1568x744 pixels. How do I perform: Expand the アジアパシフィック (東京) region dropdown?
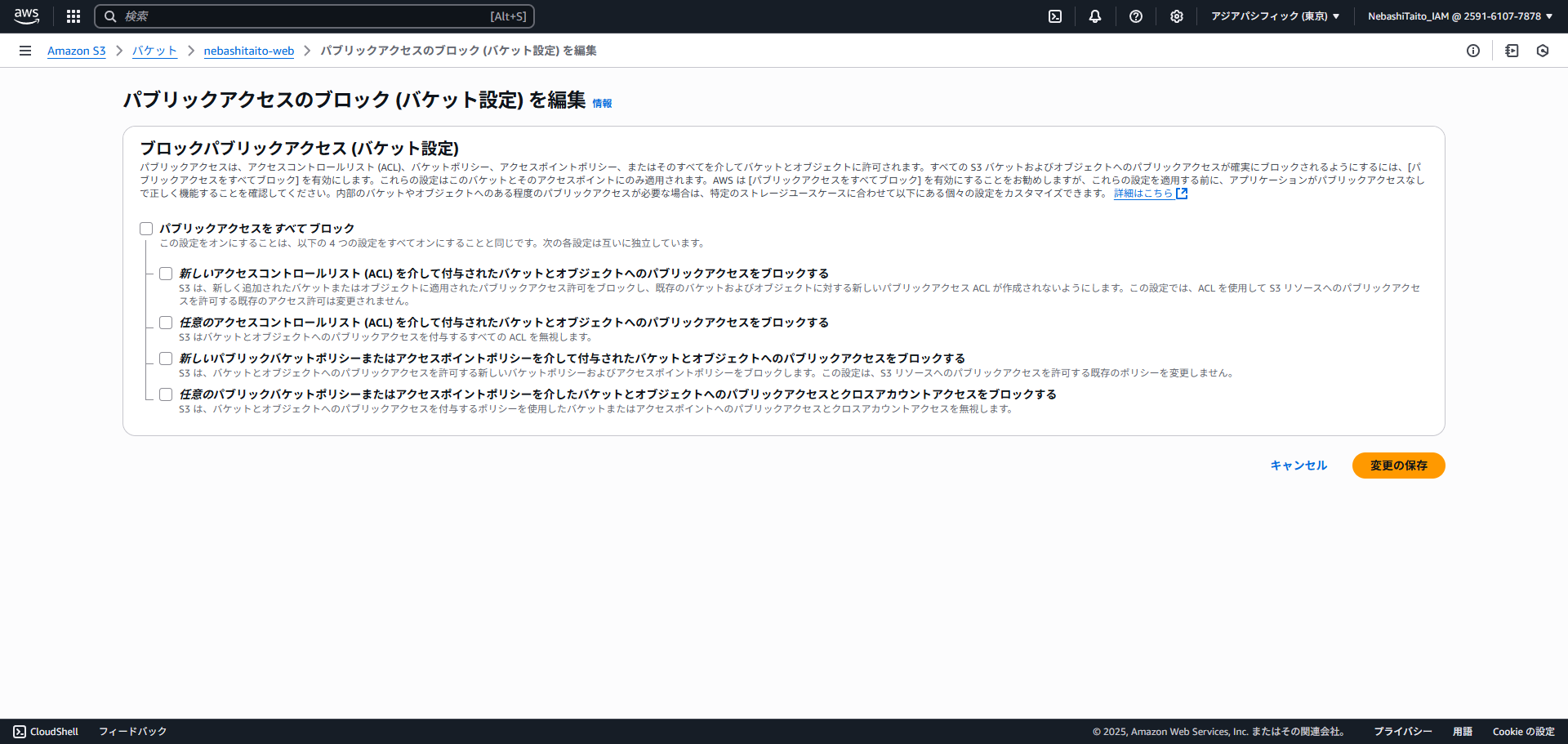pos(1275,16)
